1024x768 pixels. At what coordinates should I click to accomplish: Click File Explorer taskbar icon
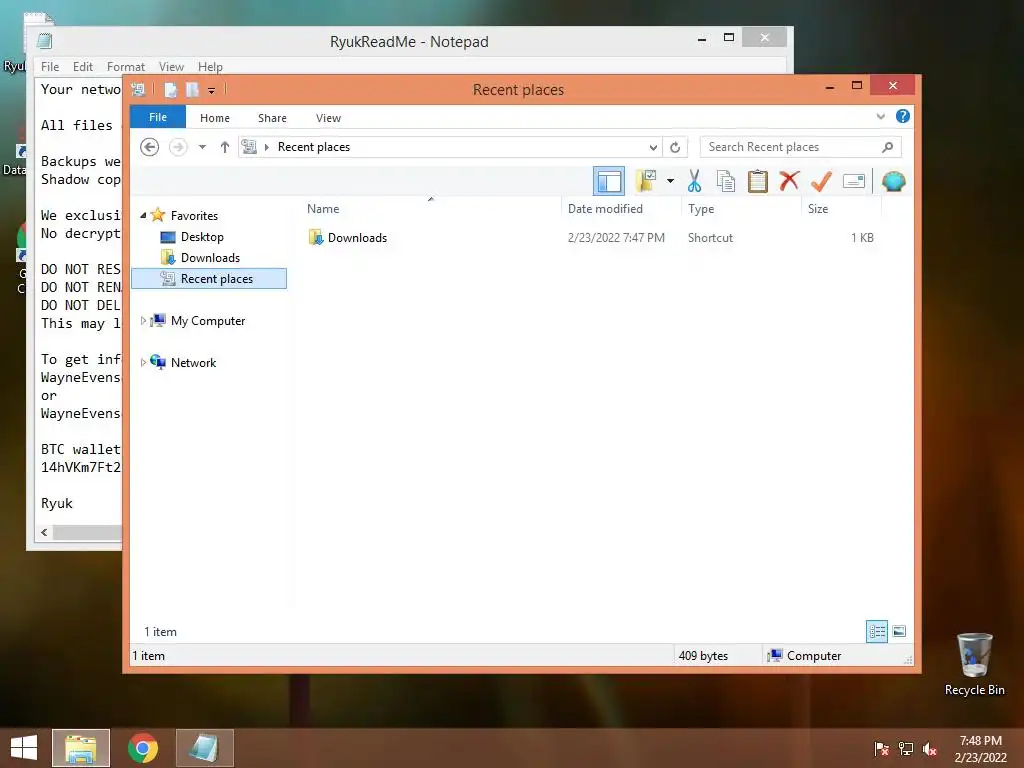(81, 748)
